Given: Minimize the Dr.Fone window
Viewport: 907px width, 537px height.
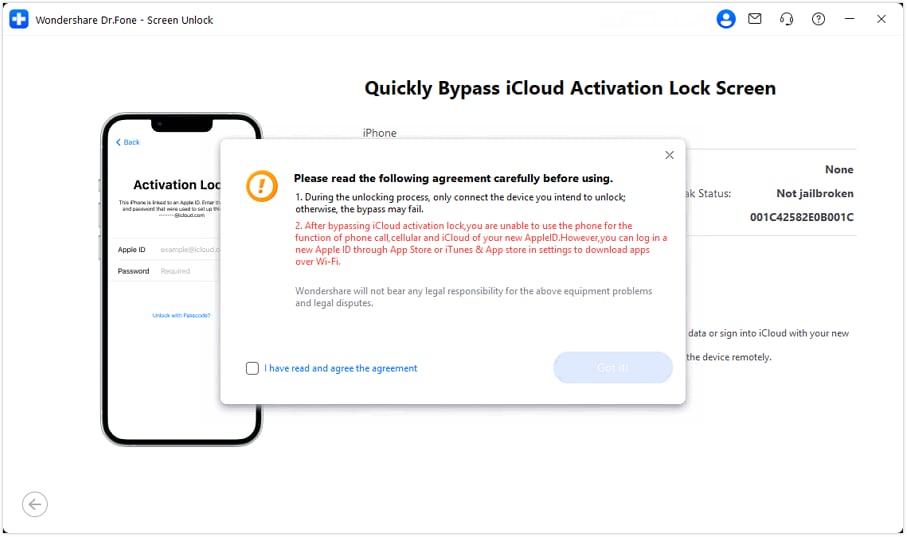Looking at the screenshot, I should tap(849, 19).
